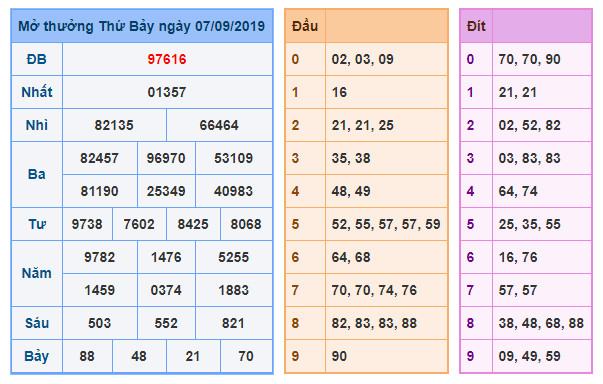Pick Năm prize number 1459
This screenshot has width=603, height=384.
point(100,290)
